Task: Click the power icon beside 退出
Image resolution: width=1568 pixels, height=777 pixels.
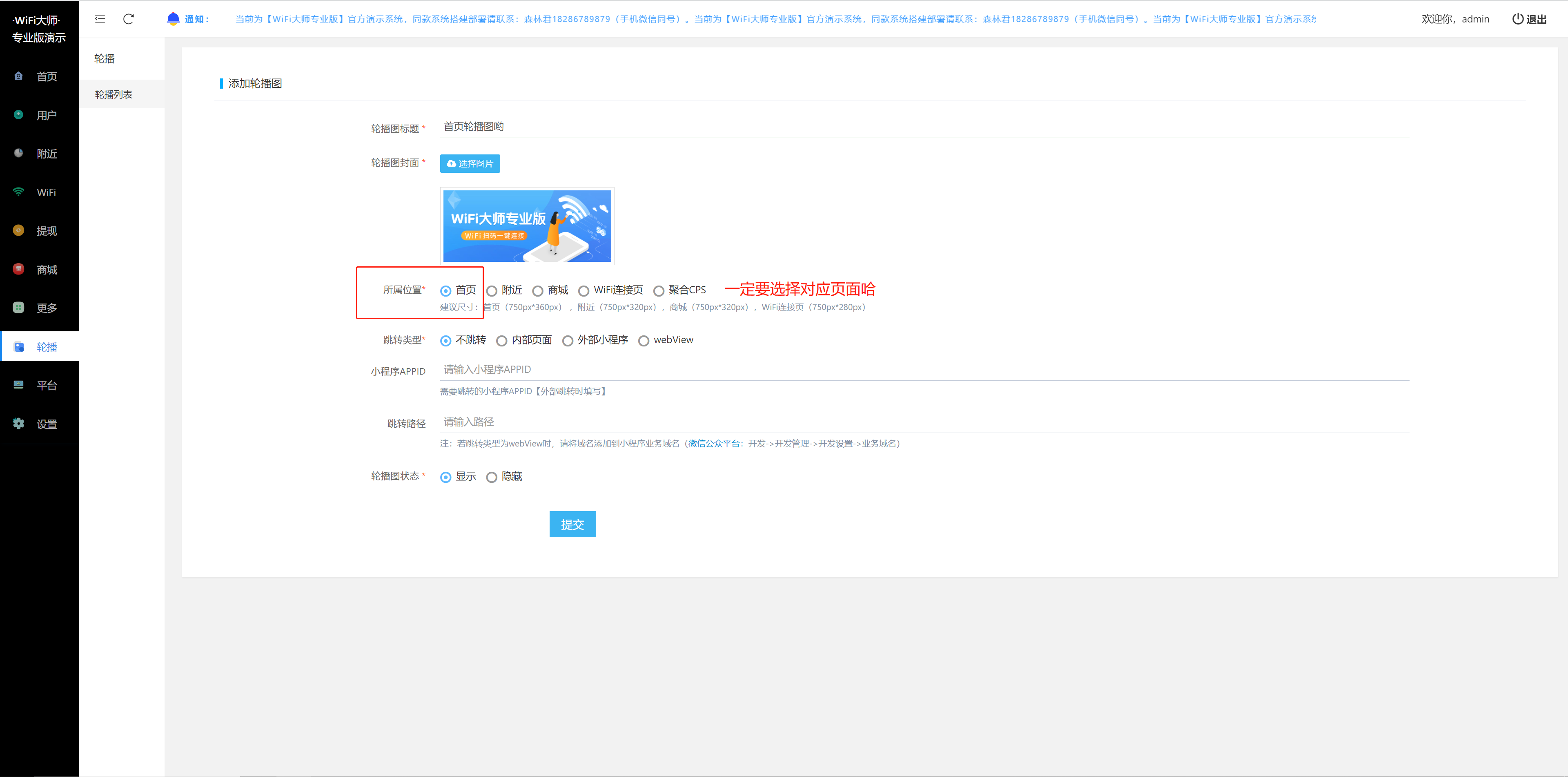Action: click(1518, 19)
